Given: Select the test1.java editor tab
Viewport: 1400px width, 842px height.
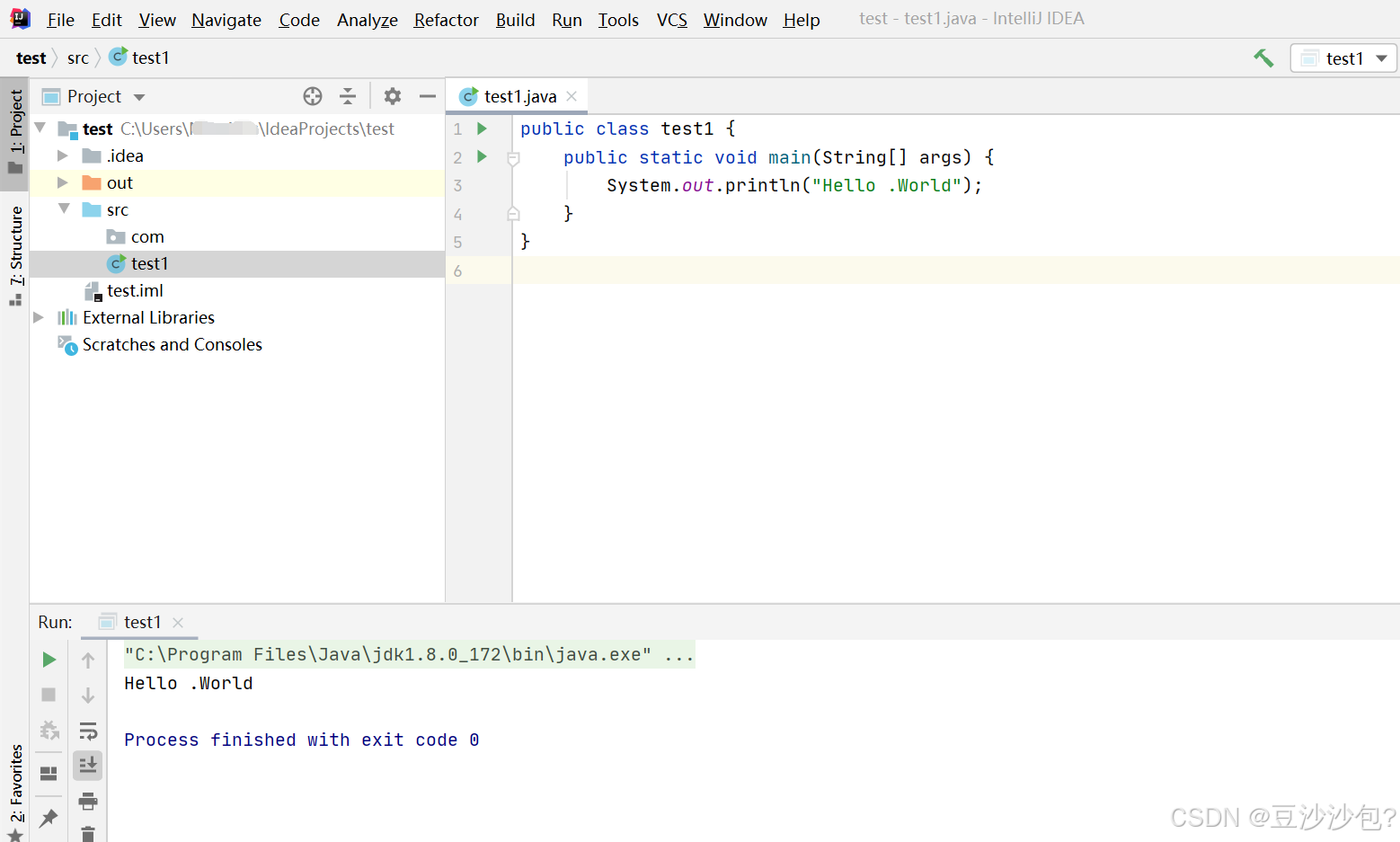Looking at the screenshot, I should (517, 96).
